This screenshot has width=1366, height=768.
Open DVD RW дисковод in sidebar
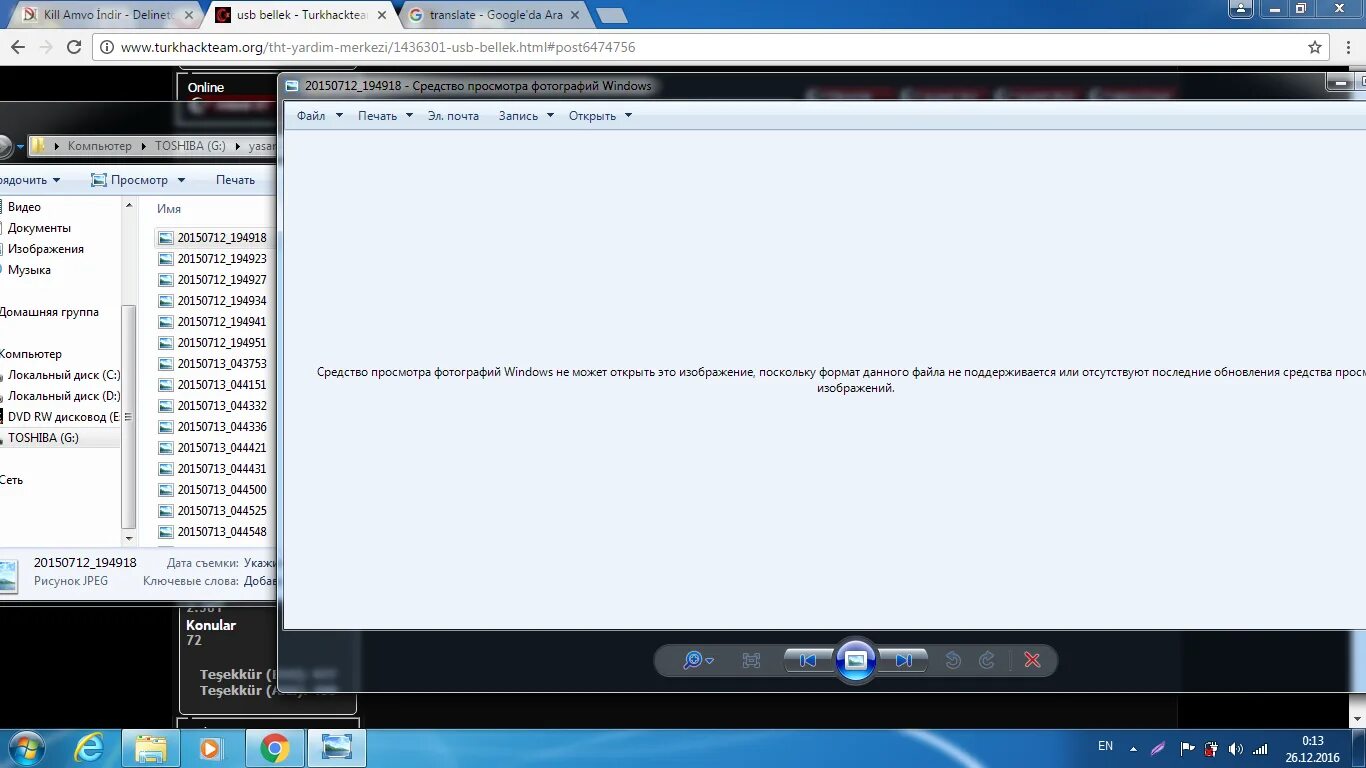click(x=63, y=417)
